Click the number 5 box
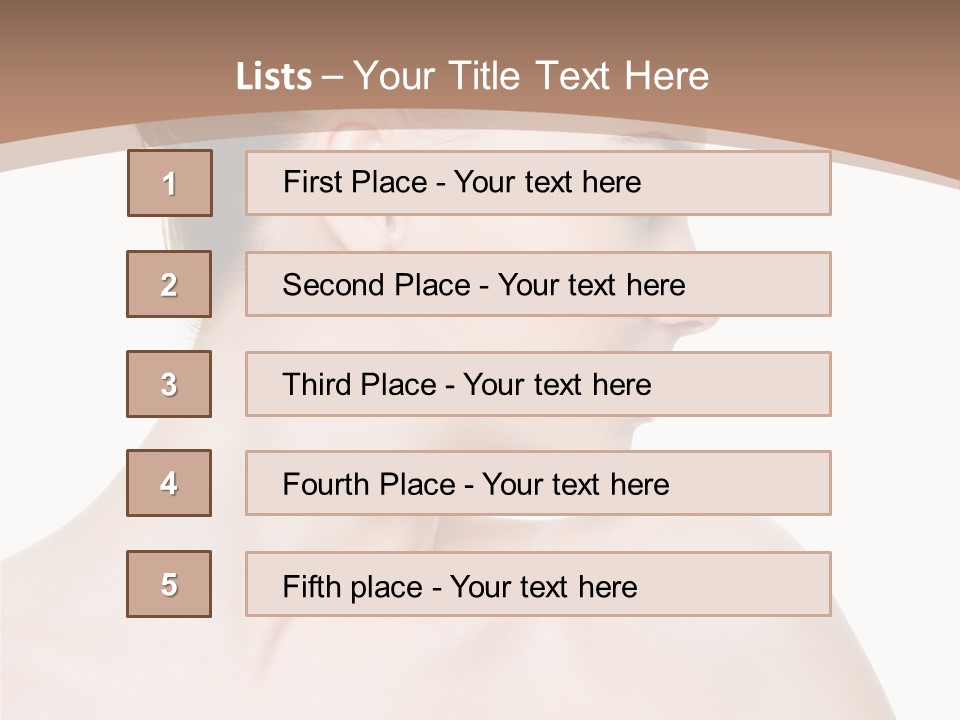The height and width of the screenshot is (720, 960). pos(169,584)
